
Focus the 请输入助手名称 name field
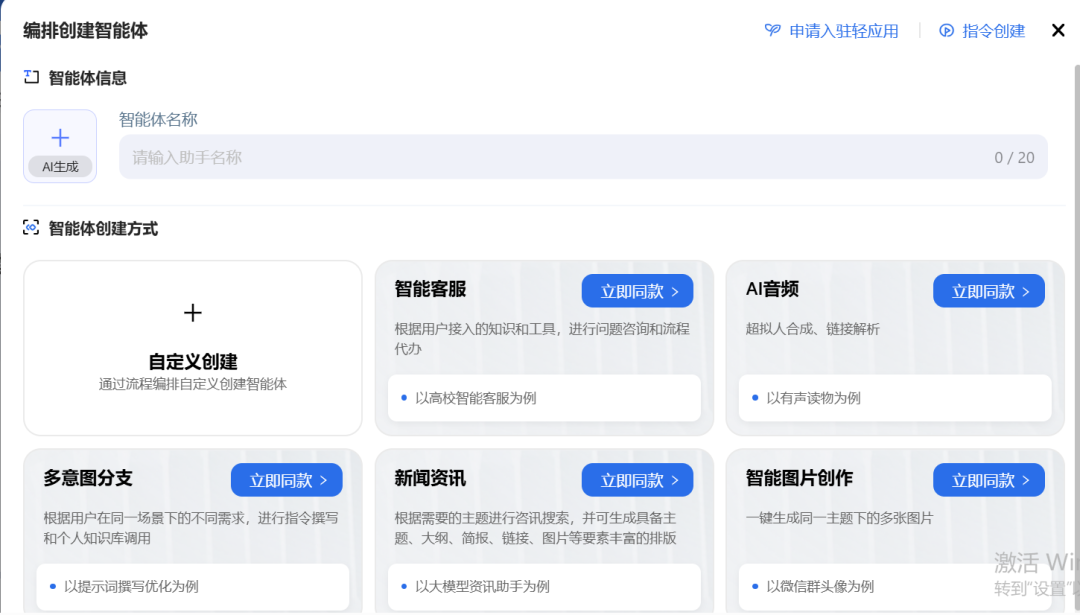pos(583,157)
